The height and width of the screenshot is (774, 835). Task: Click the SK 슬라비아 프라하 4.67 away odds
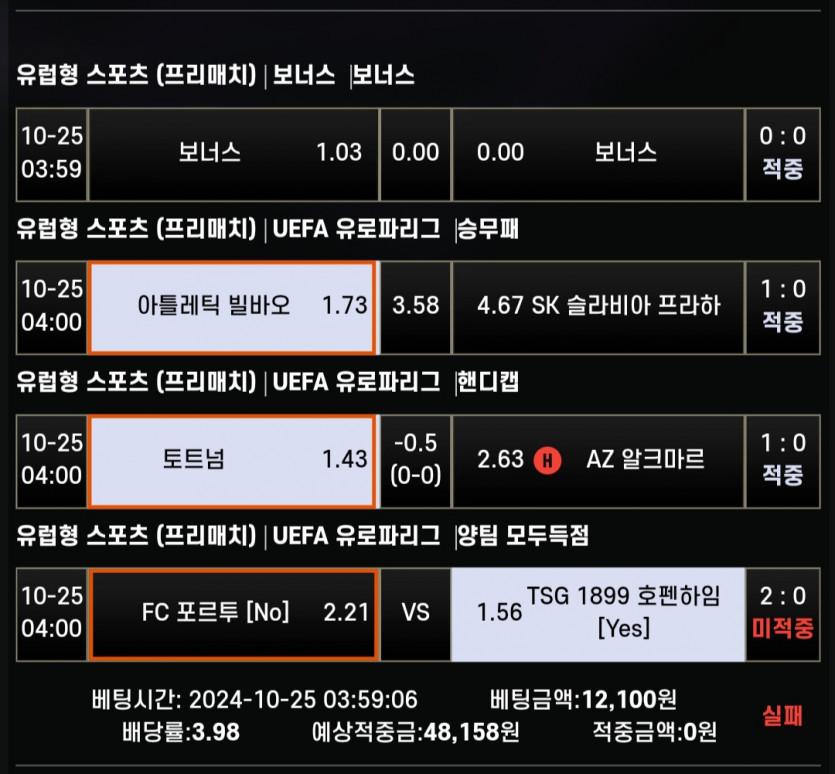tap(598, 306)
